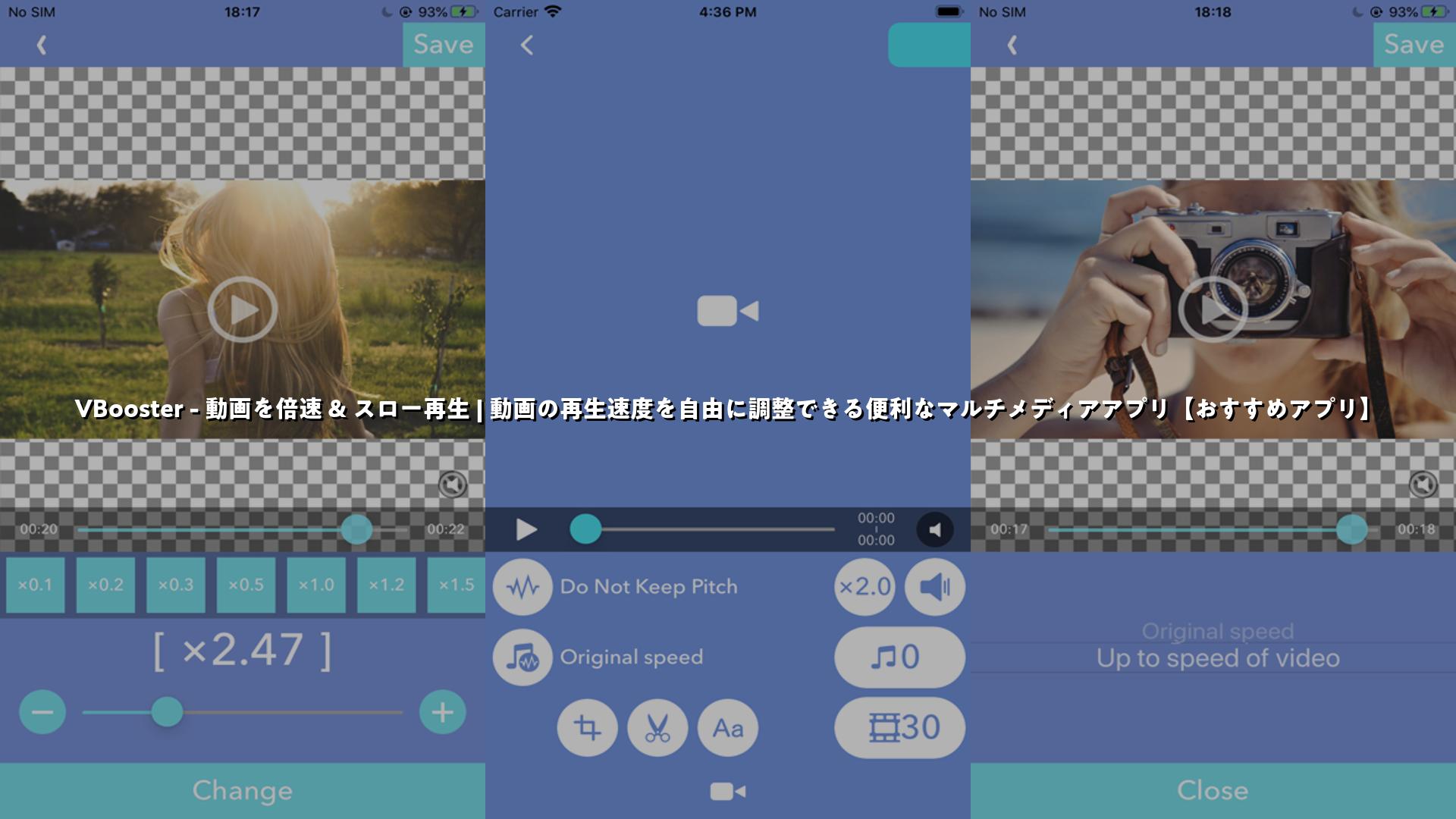
Task: Open the ×2.0 speed setting
Action: (864, 587)
